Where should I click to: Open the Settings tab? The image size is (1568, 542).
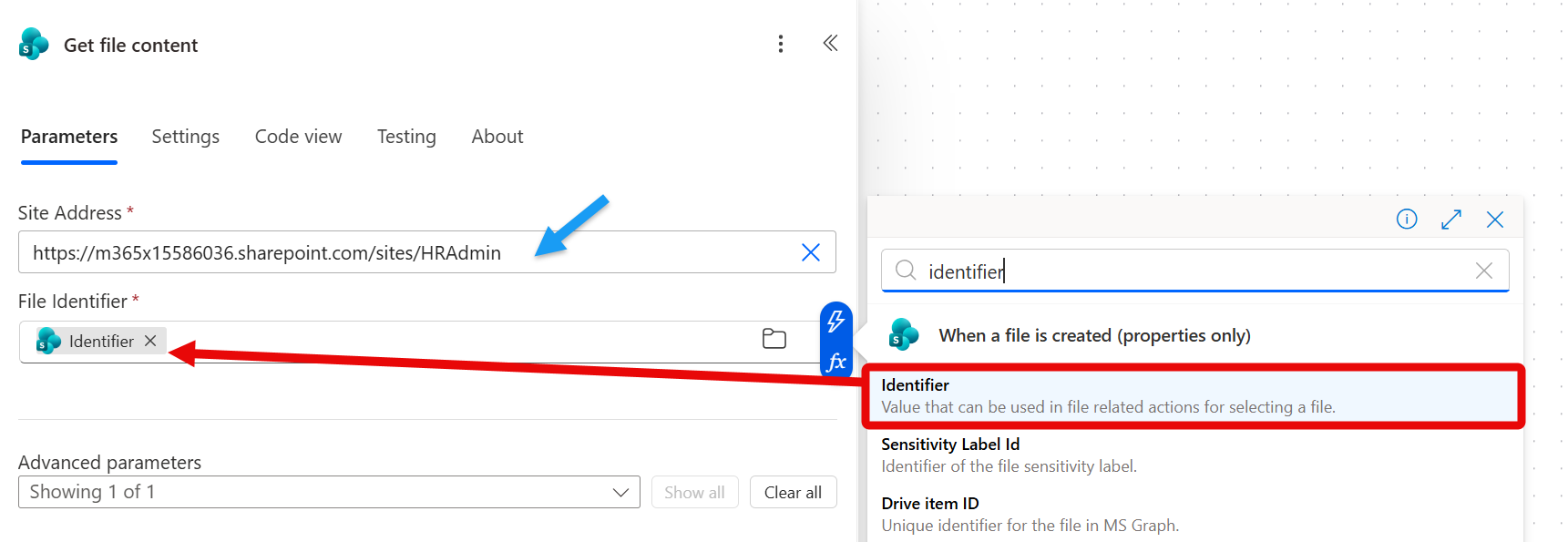(x=185, y=137)
